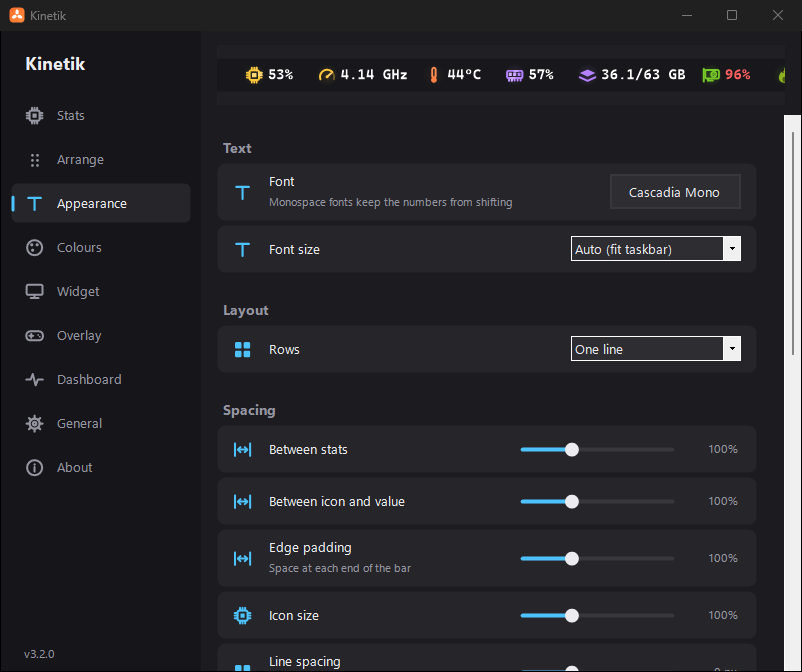This screenshot has height=672, width=802.
Task: Click the Overlay gamepad icon in sidebar
Action: pyautogui.click(x=34, y=335)
